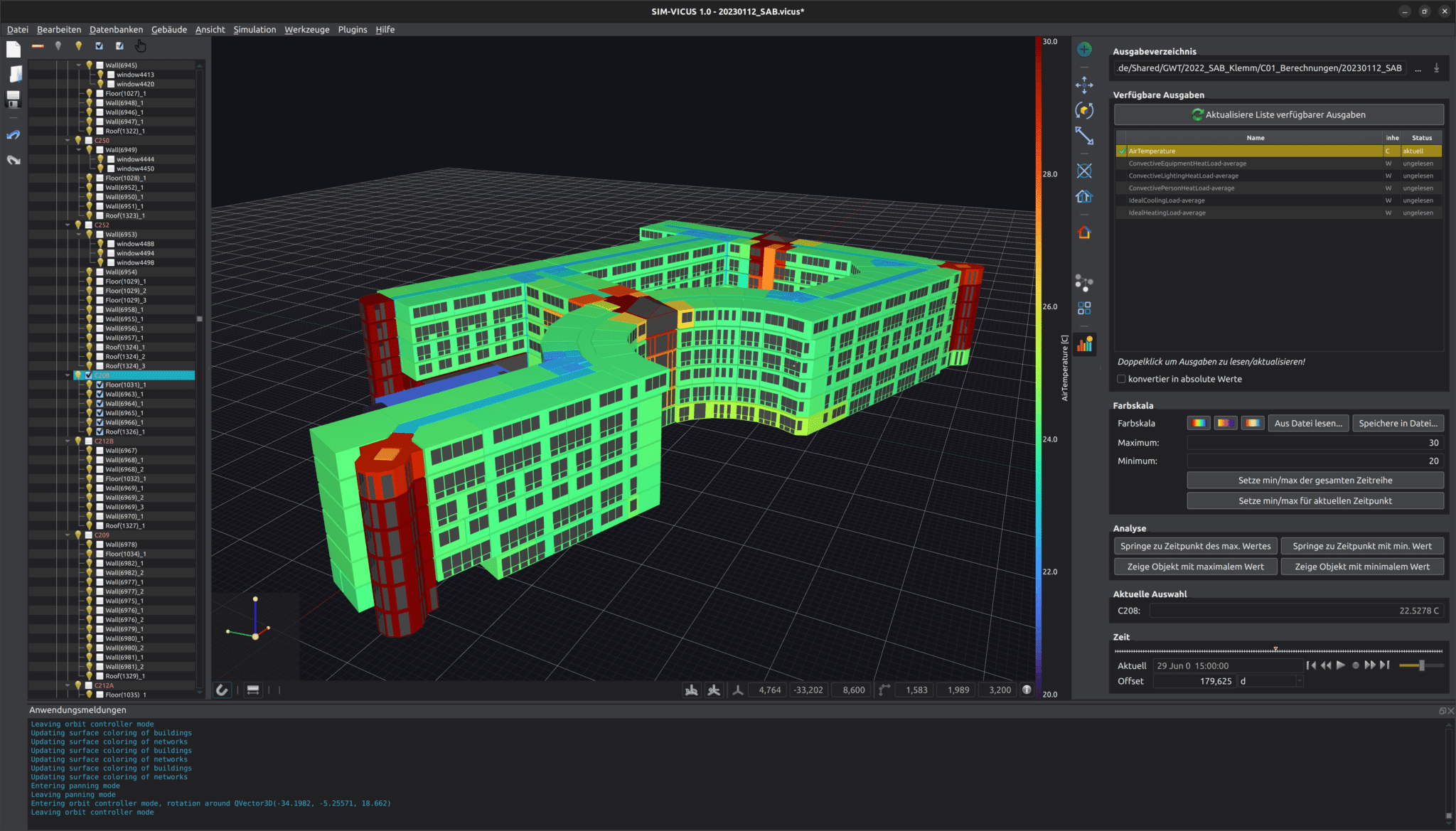Click the Redo arrow icon
1456x831 pixels.
tap(14, 160)
